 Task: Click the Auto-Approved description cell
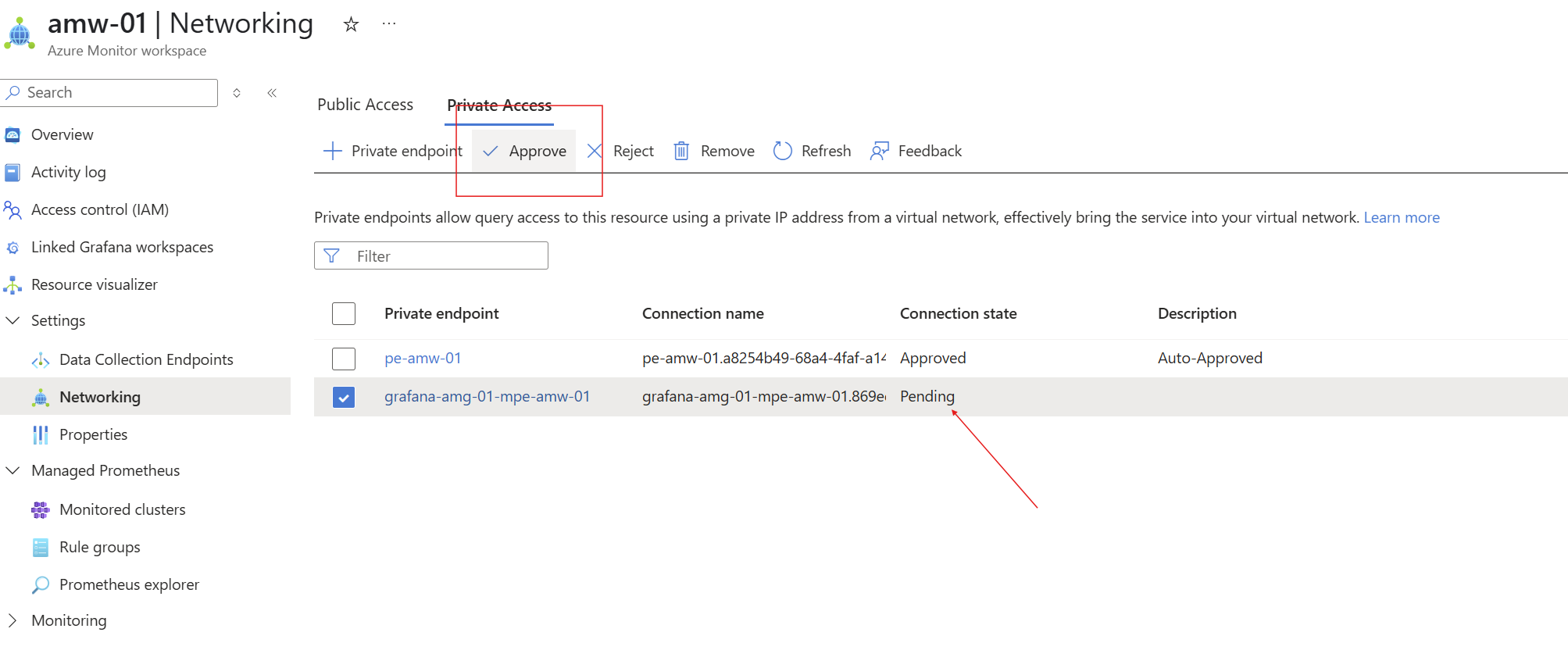[1210, 359]
